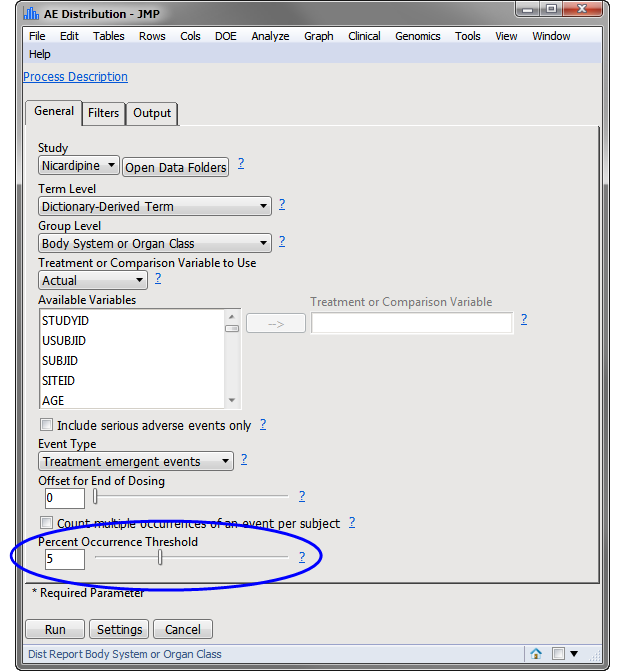Open the View menu
Screen dimensions: 630x671
[x=506, y=36]
